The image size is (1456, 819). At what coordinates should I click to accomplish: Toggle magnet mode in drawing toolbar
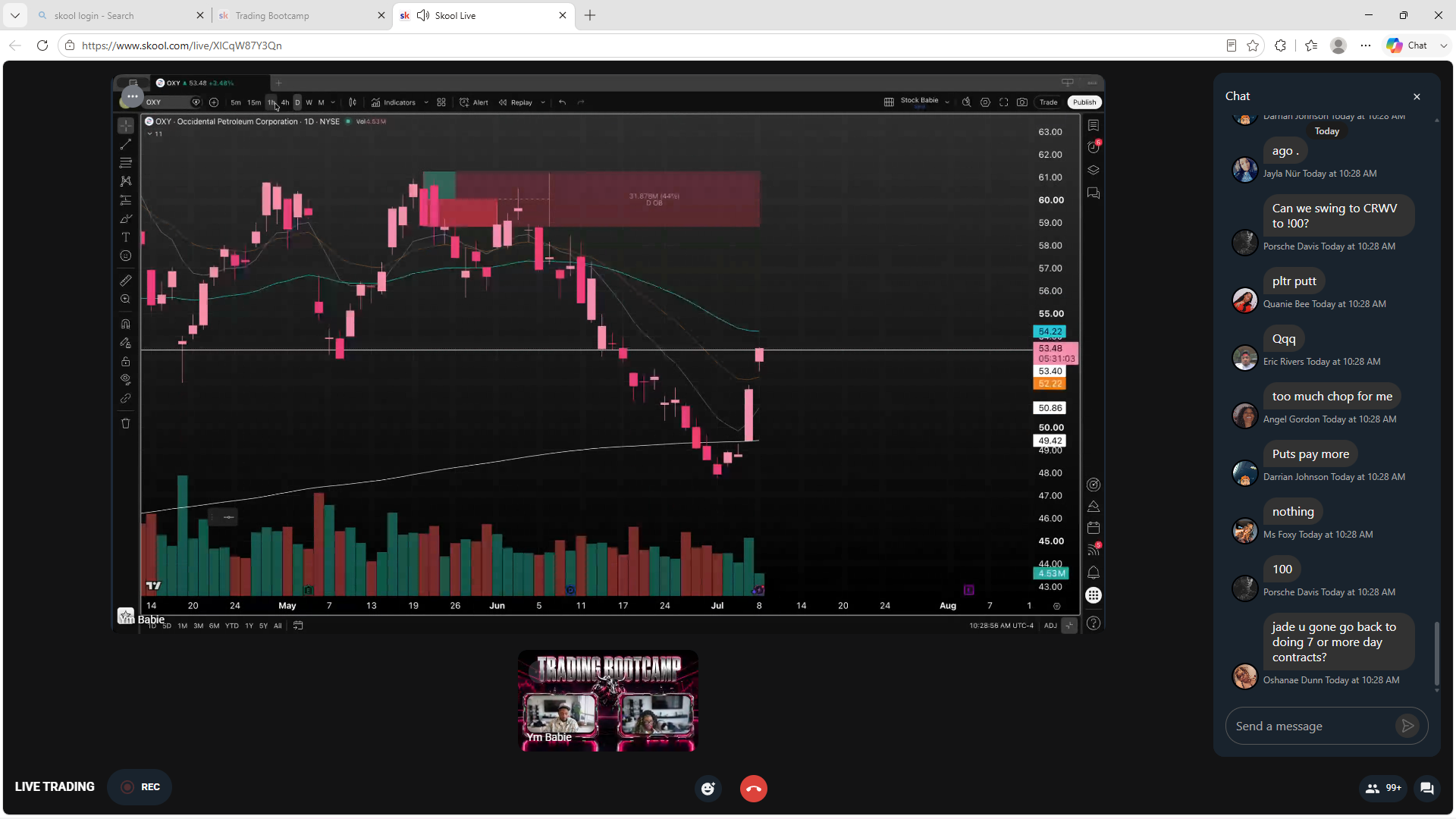[x=126, y=324]
